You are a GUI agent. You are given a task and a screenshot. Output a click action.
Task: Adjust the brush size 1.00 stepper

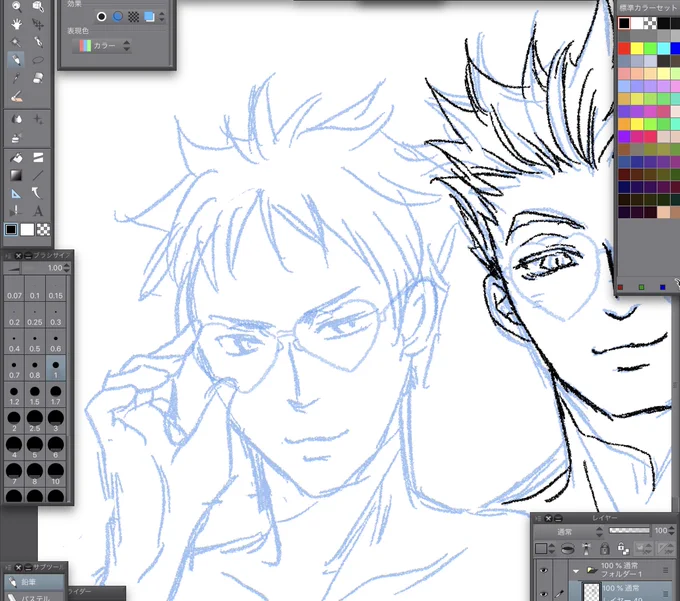coord(66,268)
